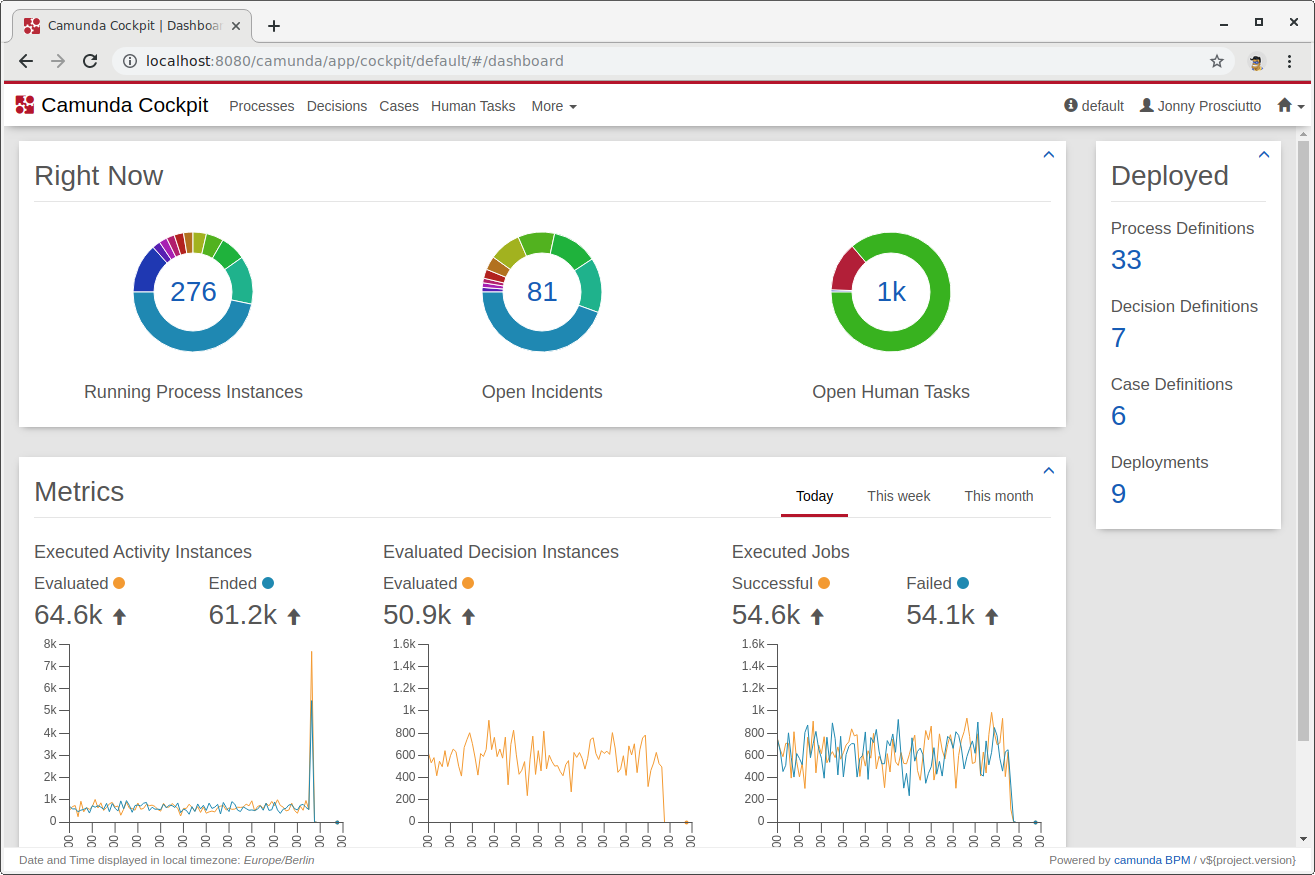Click the Successful jobs orange legend dot
The height and width of the screenshot is (875, 1315).
[x=824, y=583]
